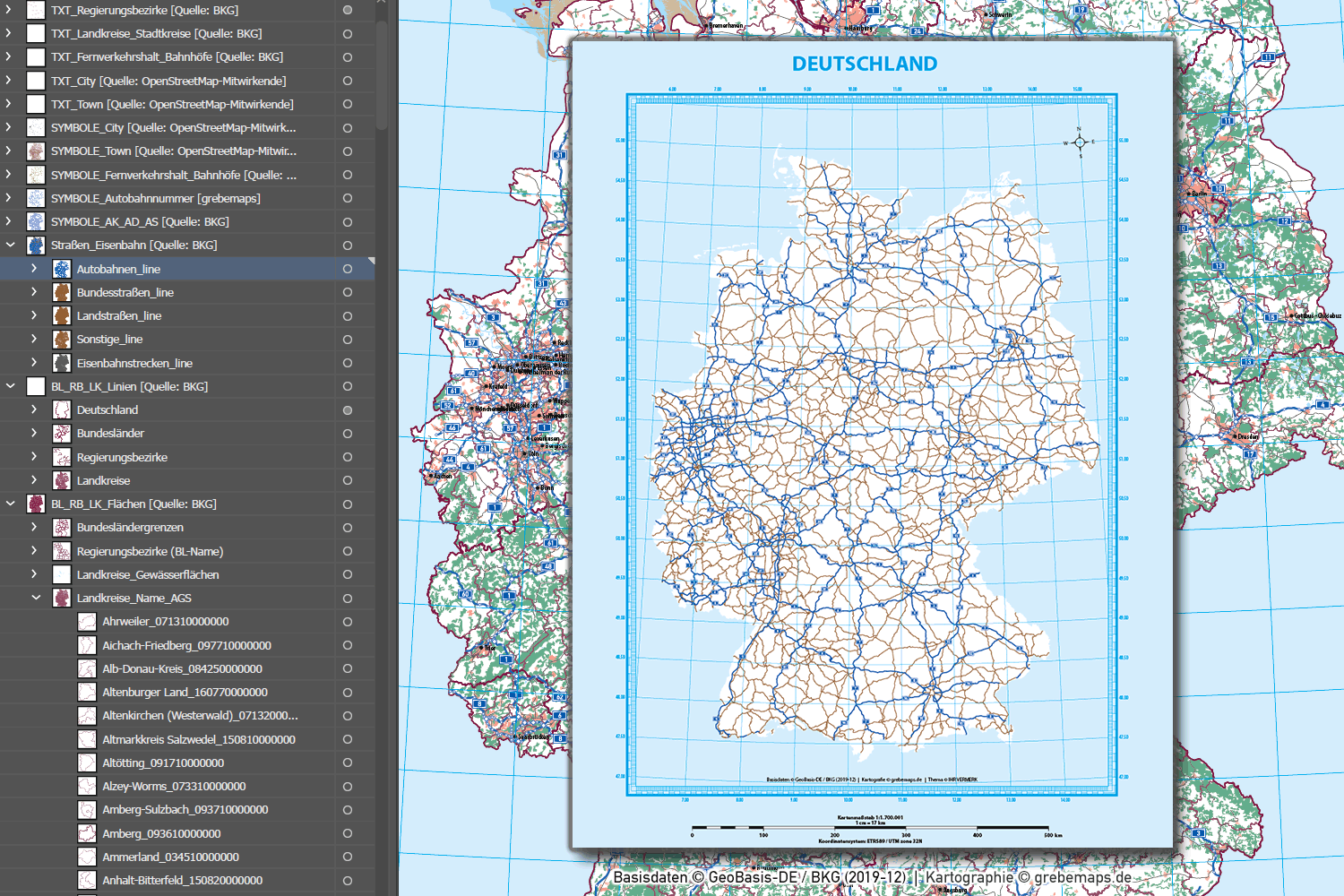Viewport: 1344px width, 896px height.
Task: Collapse the Landkreise_Name_AGS sublayer
Action: pos(36,599)
